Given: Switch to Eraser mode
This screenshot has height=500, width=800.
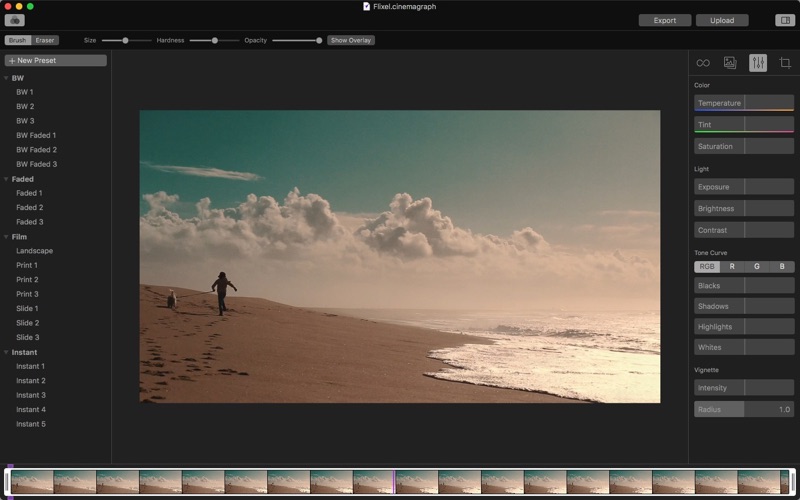Looking at the screenshot, I should coord(45,40).
